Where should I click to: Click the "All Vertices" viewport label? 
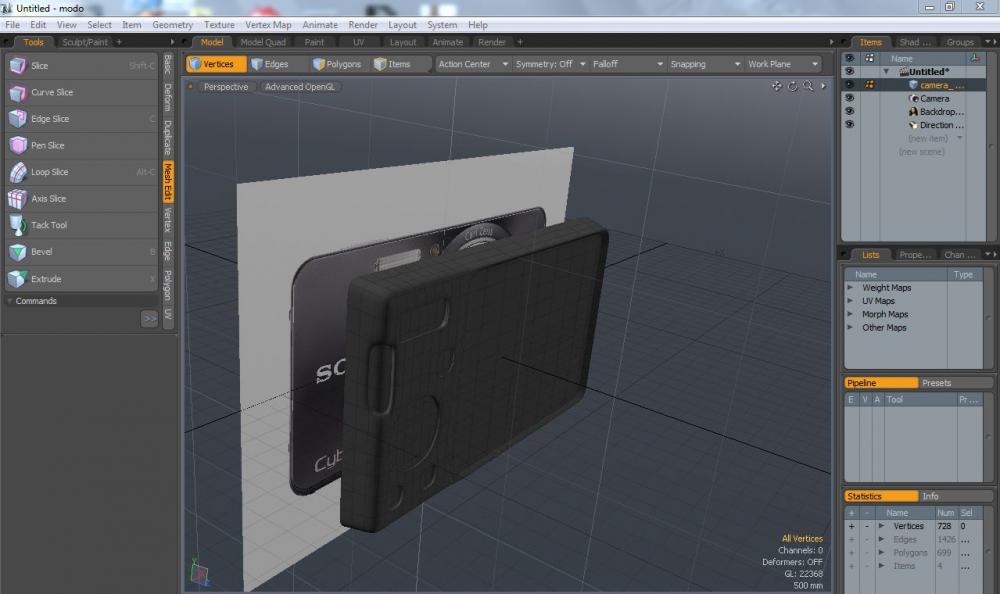(x=802, y=539)
